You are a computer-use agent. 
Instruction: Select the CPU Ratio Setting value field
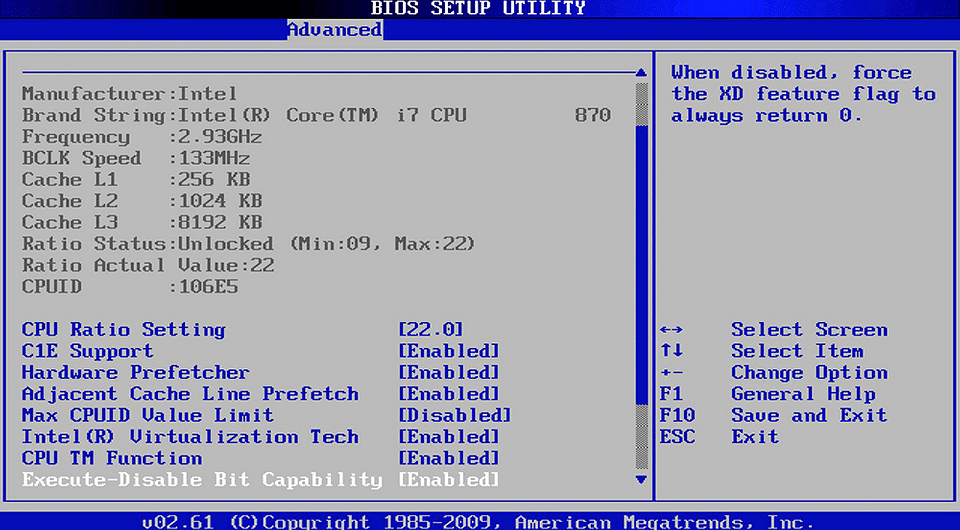pos(430,330)
